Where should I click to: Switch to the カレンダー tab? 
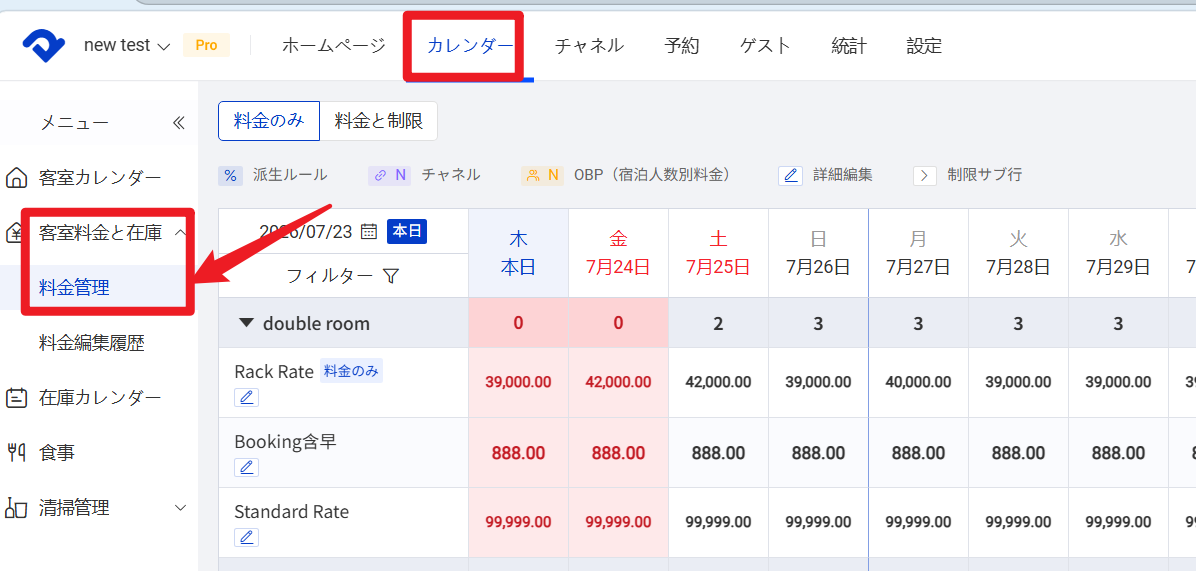pos(470,46)
